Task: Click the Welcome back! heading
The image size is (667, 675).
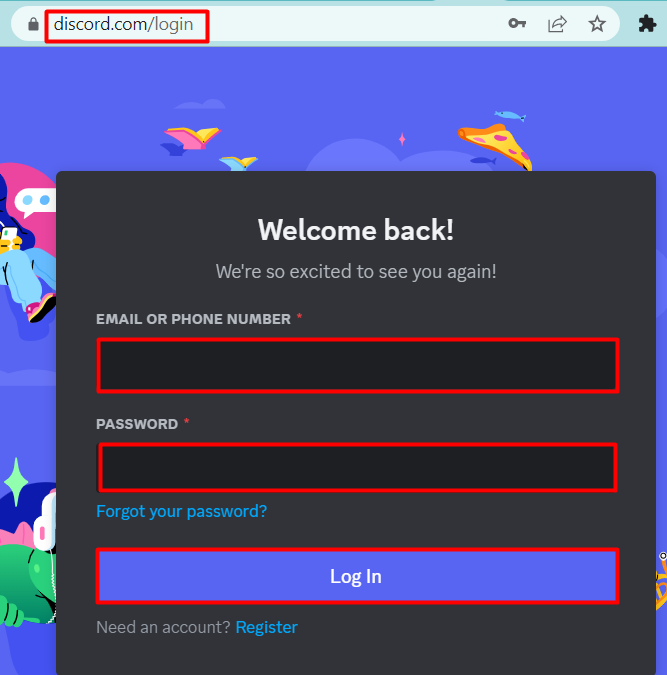Action: point(356,230)
